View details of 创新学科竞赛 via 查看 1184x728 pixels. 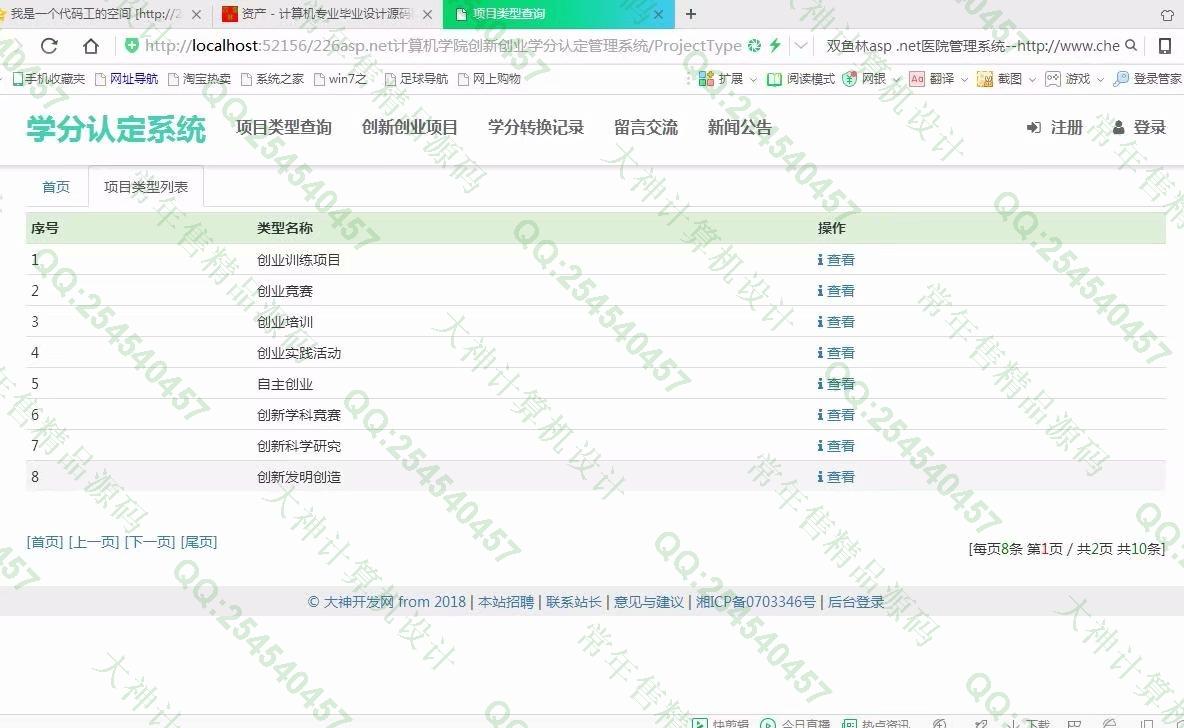tap(840, 415)
